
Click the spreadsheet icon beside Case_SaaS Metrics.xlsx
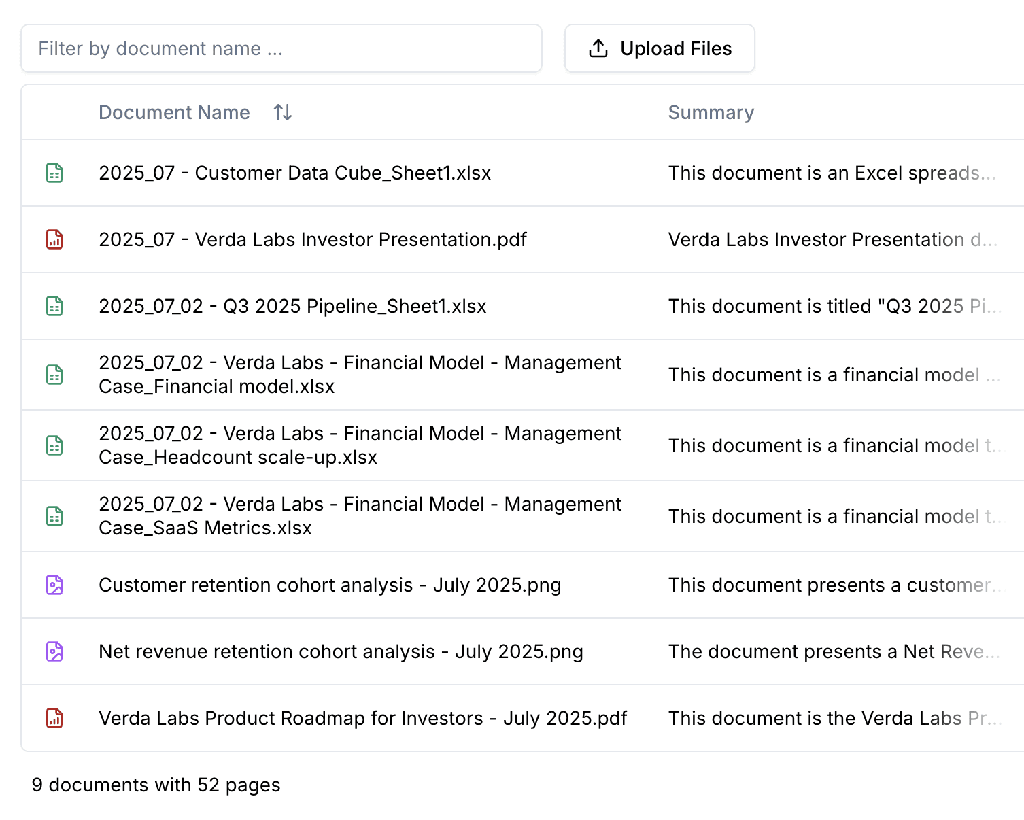click(55, 516)
